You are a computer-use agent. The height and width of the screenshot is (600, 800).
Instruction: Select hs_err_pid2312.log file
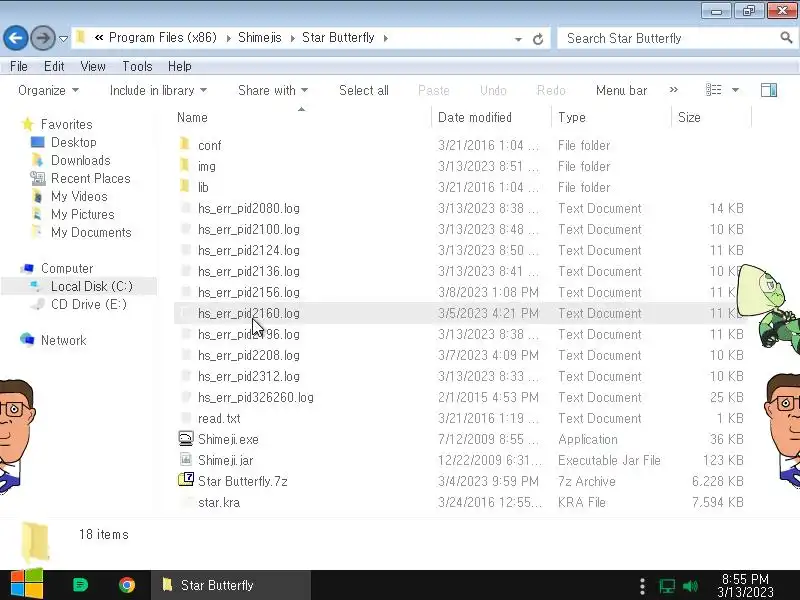click(x=248, y=376)
